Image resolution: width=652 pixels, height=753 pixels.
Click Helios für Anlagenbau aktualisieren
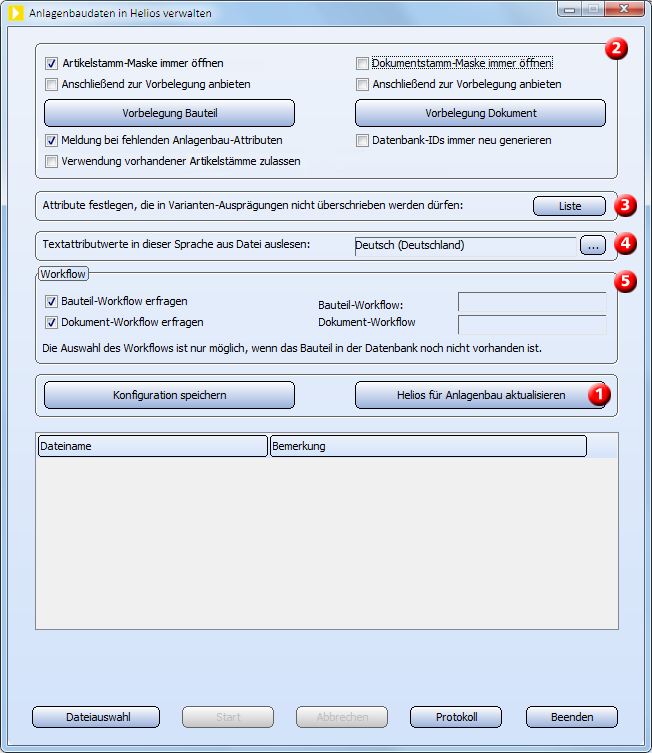pyautogui.click(x=480, y=395)
